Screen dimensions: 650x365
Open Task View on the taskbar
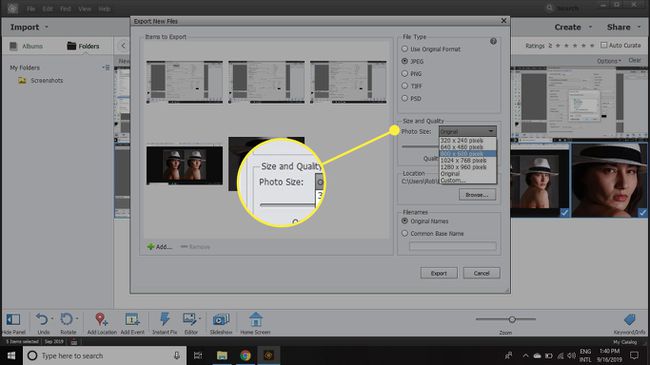coord(198,355)
